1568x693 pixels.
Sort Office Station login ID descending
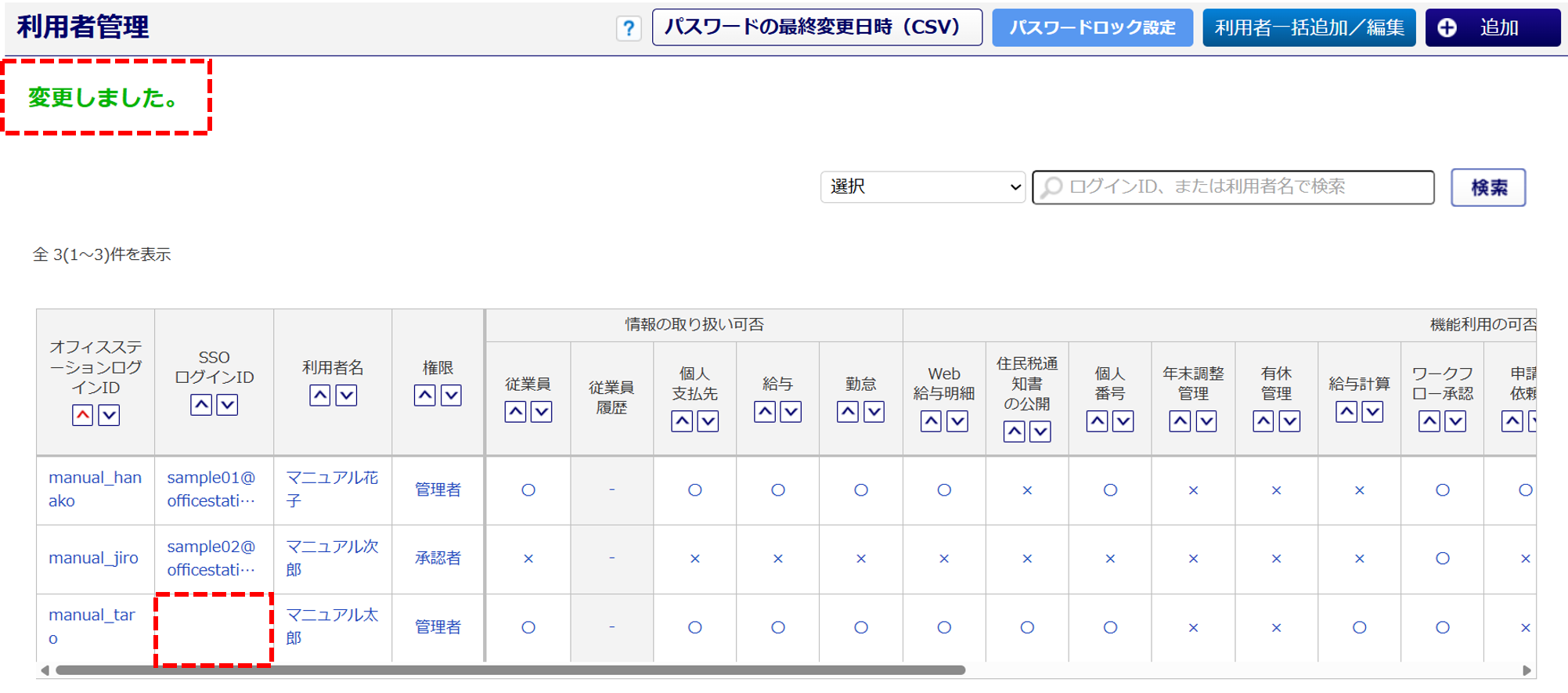109,415
